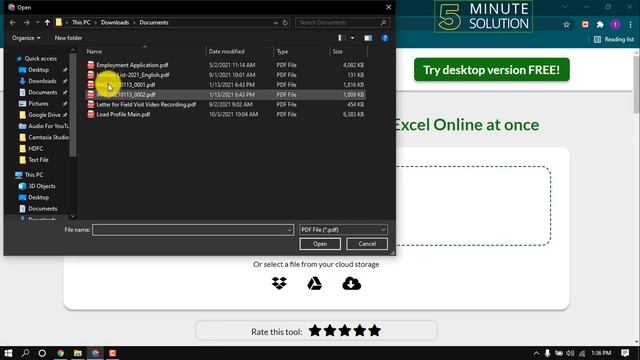Click Downloads in the address breadcrumb
The image size is (640, 360).
coord(115,22)
